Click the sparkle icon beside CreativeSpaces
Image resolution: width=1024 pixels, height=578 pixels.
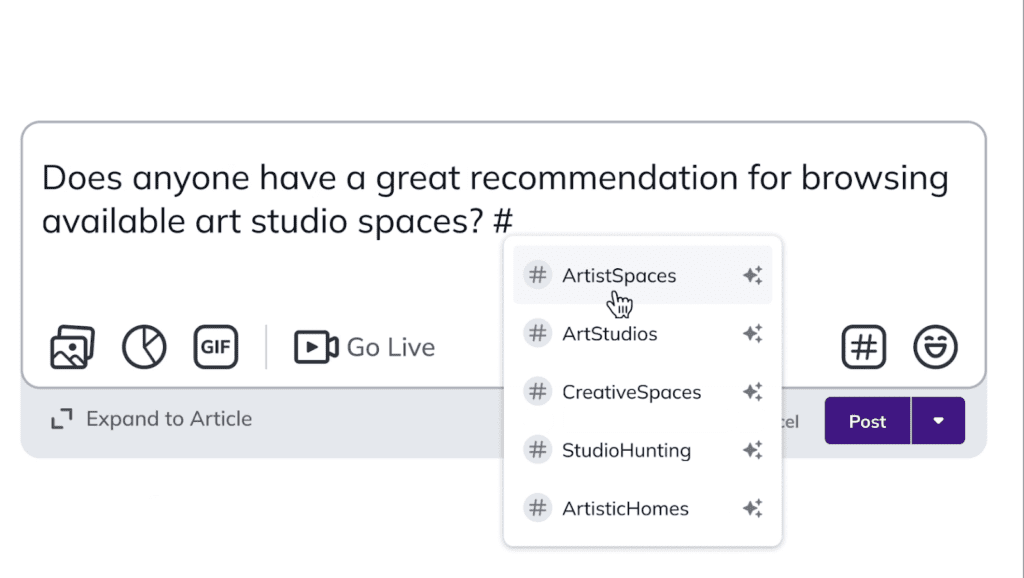[752, 392]
